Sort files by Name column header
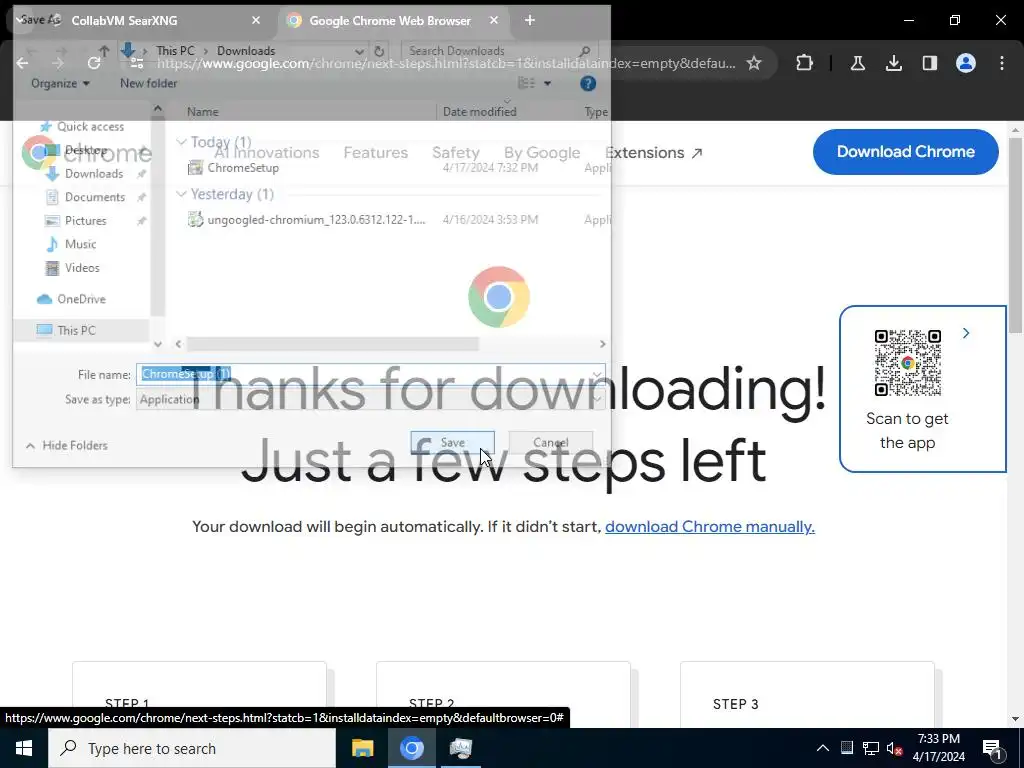The width and height of the screenshot is (1024, 768). pyautogui.click(x=202, y=112)
